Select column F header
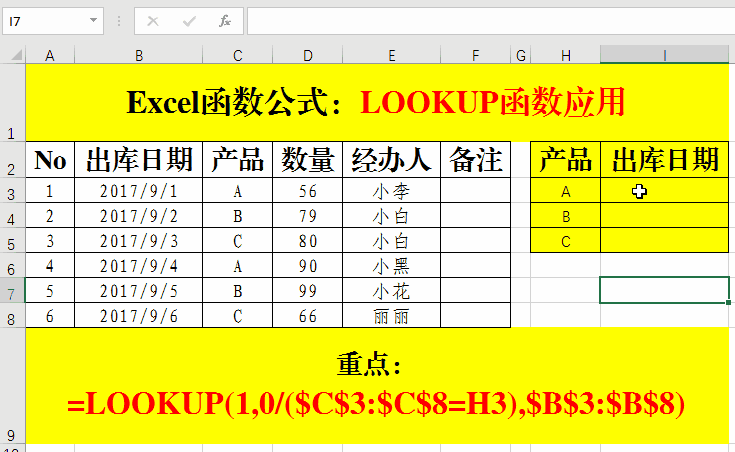735x452 pixels. [x=475, y=55]
